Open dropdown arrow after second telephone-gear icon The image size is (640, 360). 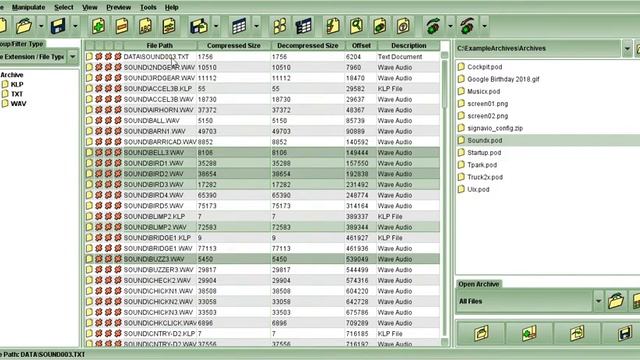click(484, 26)
